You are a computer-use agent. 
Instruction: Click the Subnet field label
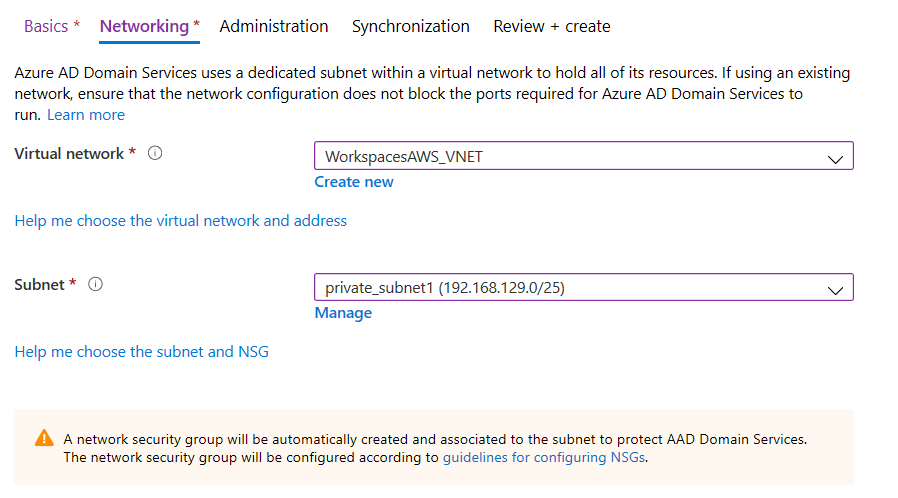pos(40,285)
